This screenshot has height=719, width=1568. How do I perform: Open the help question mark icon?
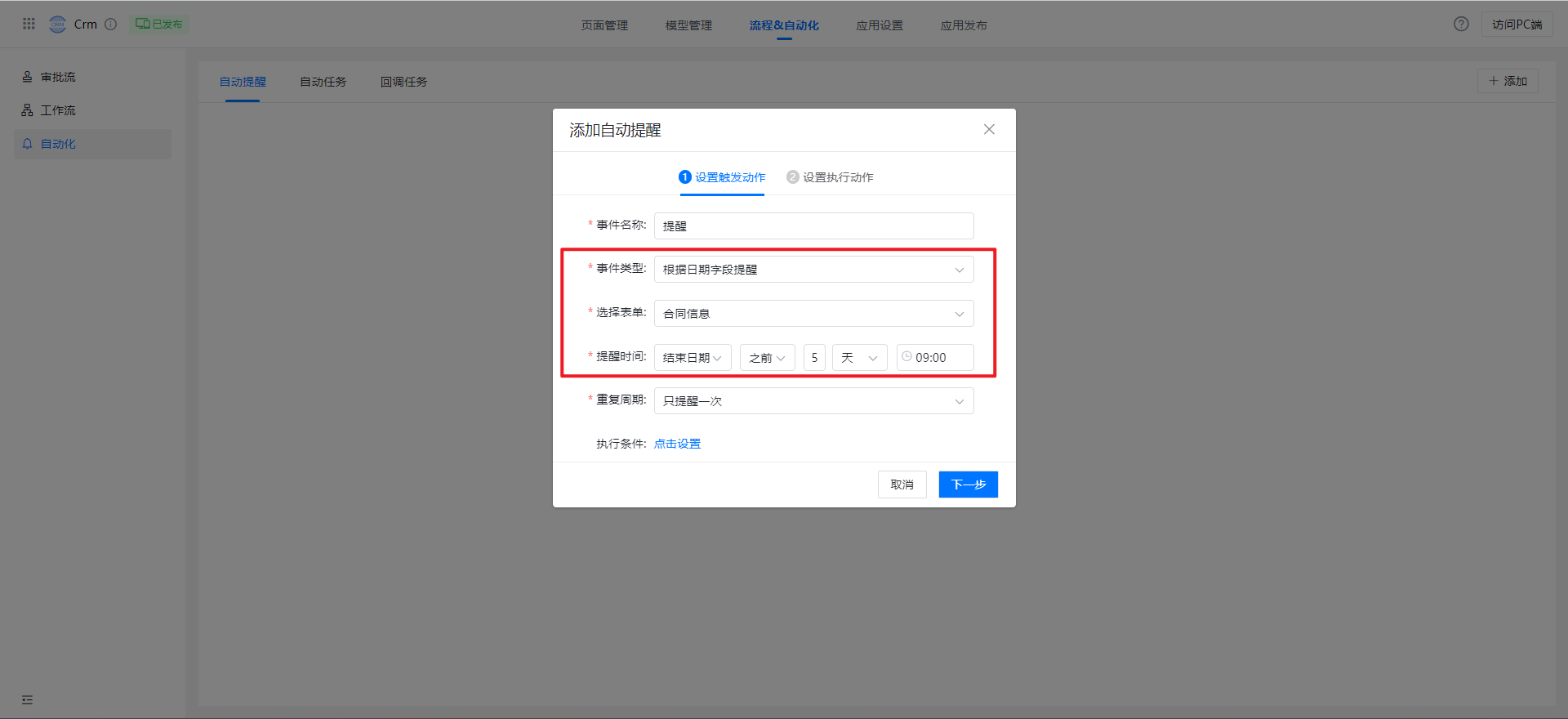click(x=1461, y=24)
